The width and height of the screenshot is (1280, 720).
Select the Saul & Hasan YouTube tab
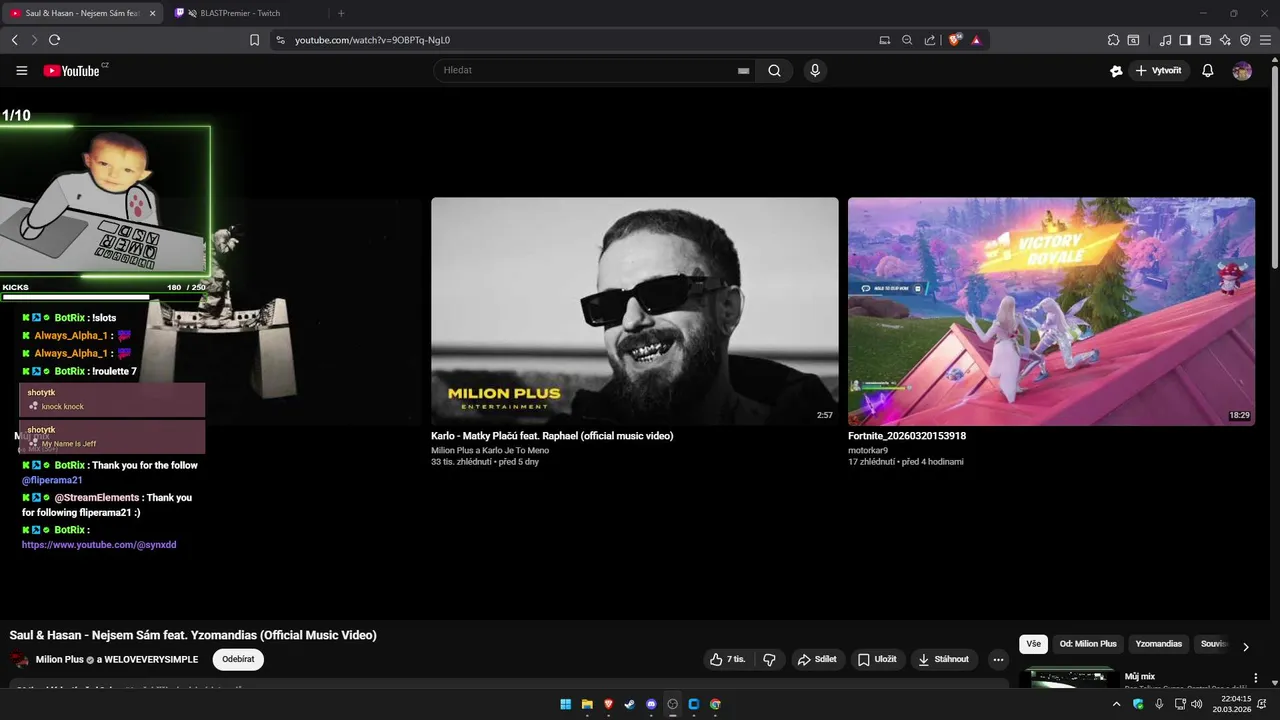[82, 13]
